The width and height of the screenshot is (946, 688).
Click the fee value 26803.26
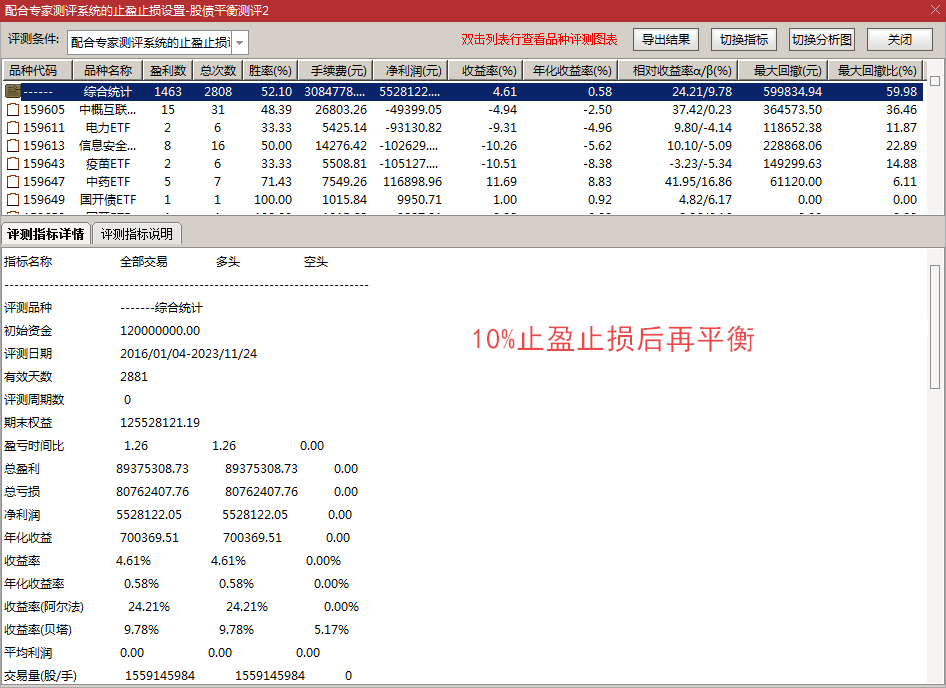pyautogui.click(x=341, y=110)
